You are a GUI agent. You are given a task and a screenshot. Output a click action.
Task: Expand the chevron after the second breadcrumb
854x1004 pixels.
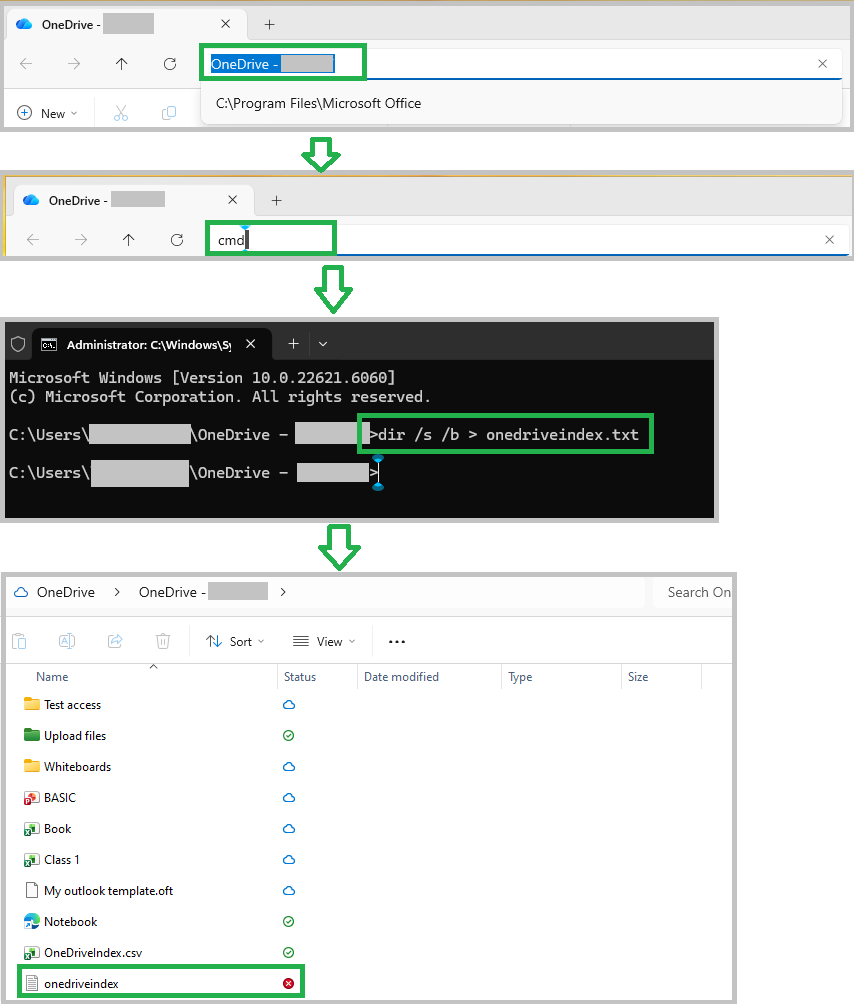283,592
